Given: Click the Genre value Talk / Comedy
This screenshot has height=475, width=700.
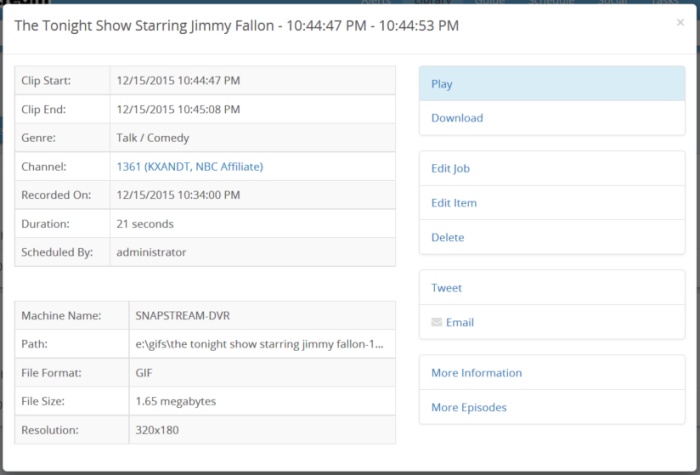Looking at the screenshot, I should (153, 138).
